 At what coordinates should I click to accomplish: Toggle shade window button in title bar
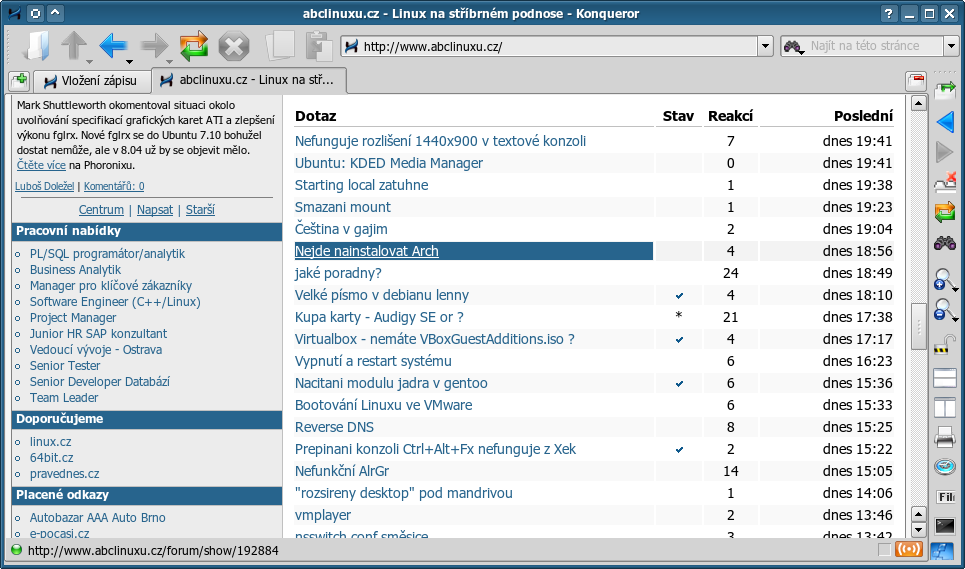[55, 13]
